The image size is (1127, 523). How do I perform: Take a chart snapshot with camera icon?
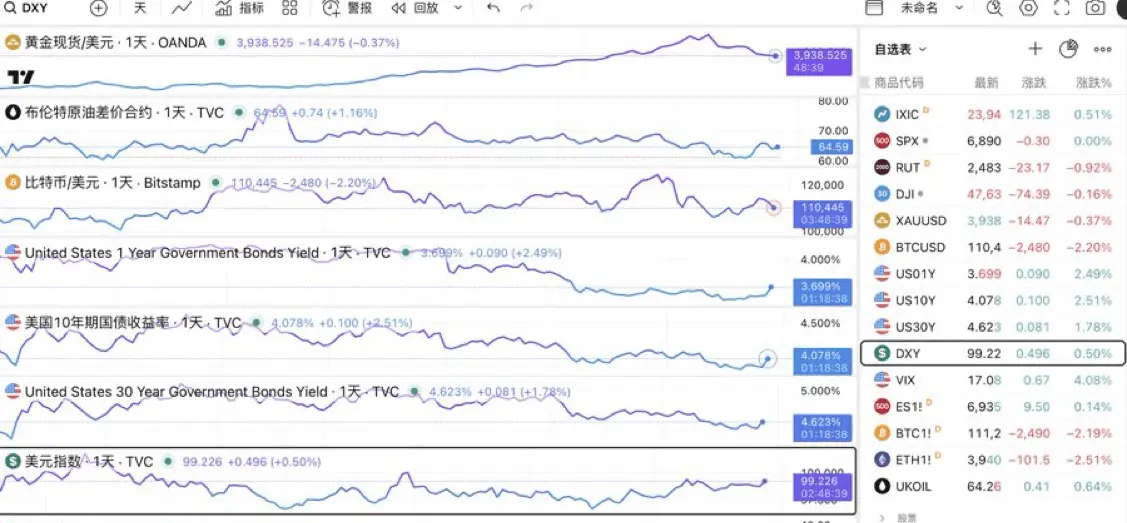click(1095, 9)
